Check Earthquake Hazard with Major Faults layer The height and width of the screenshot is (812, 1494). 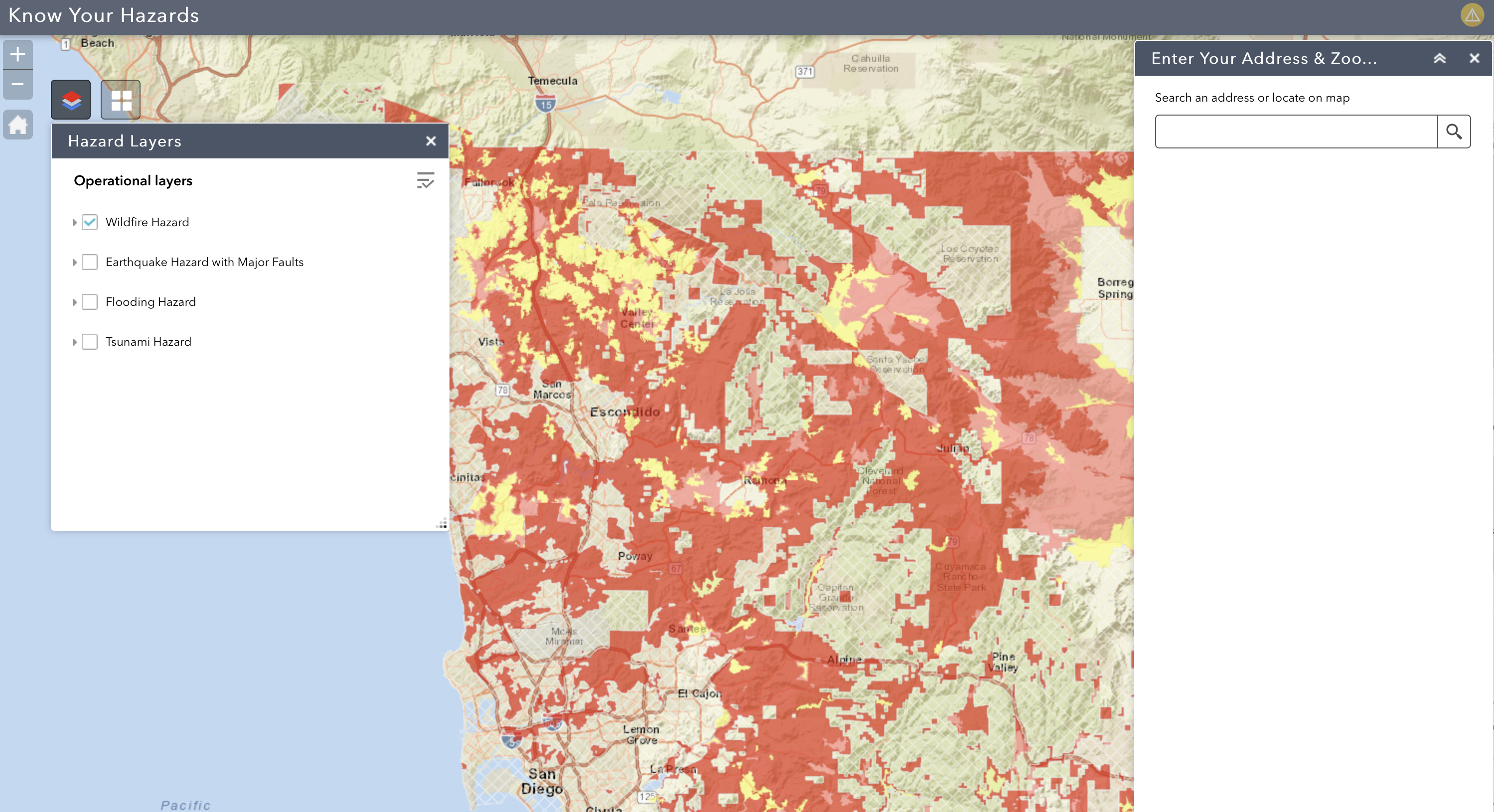coord(90,262)
